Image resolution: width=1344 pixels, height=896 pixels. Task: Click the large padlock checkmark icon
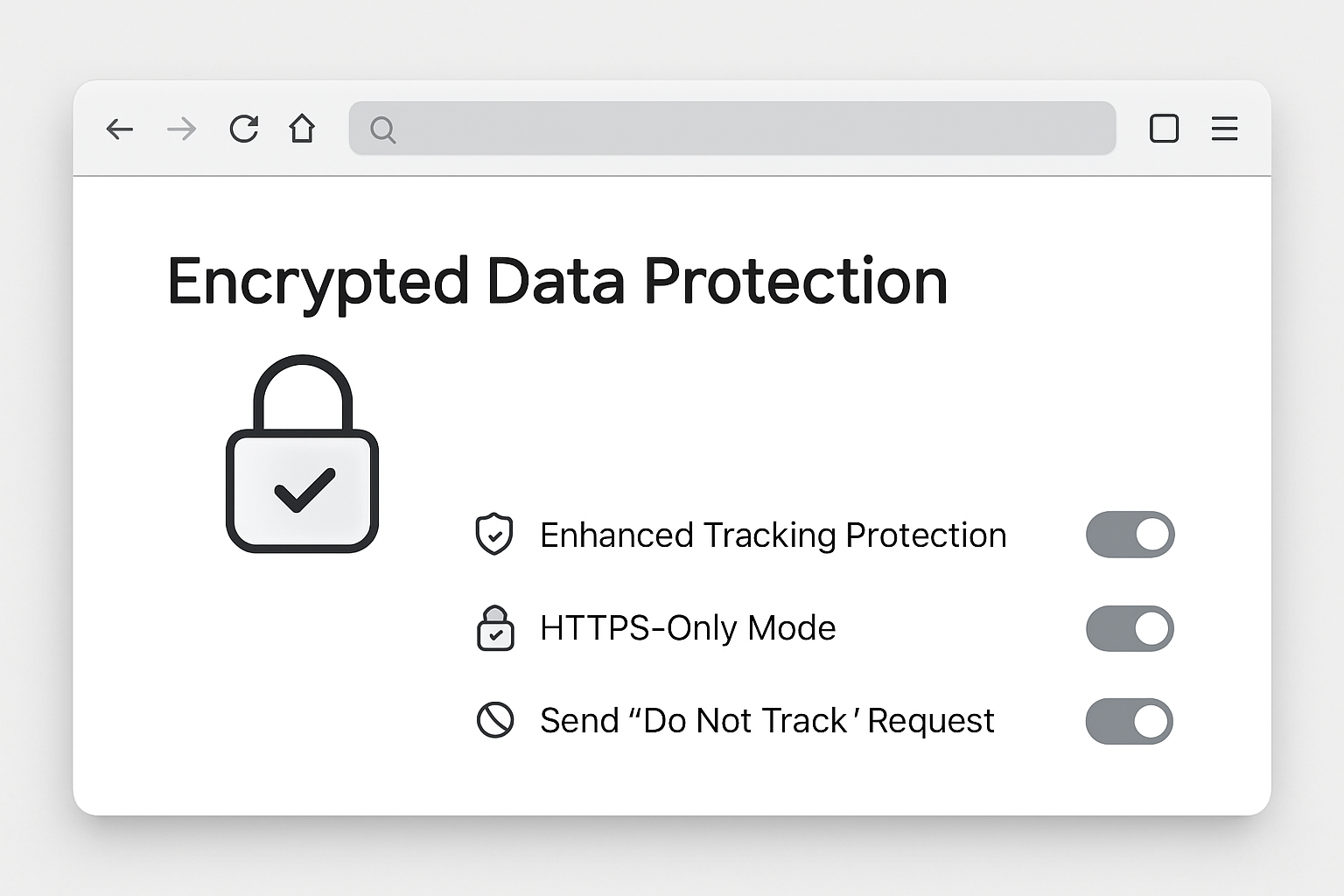coord(302,453)
